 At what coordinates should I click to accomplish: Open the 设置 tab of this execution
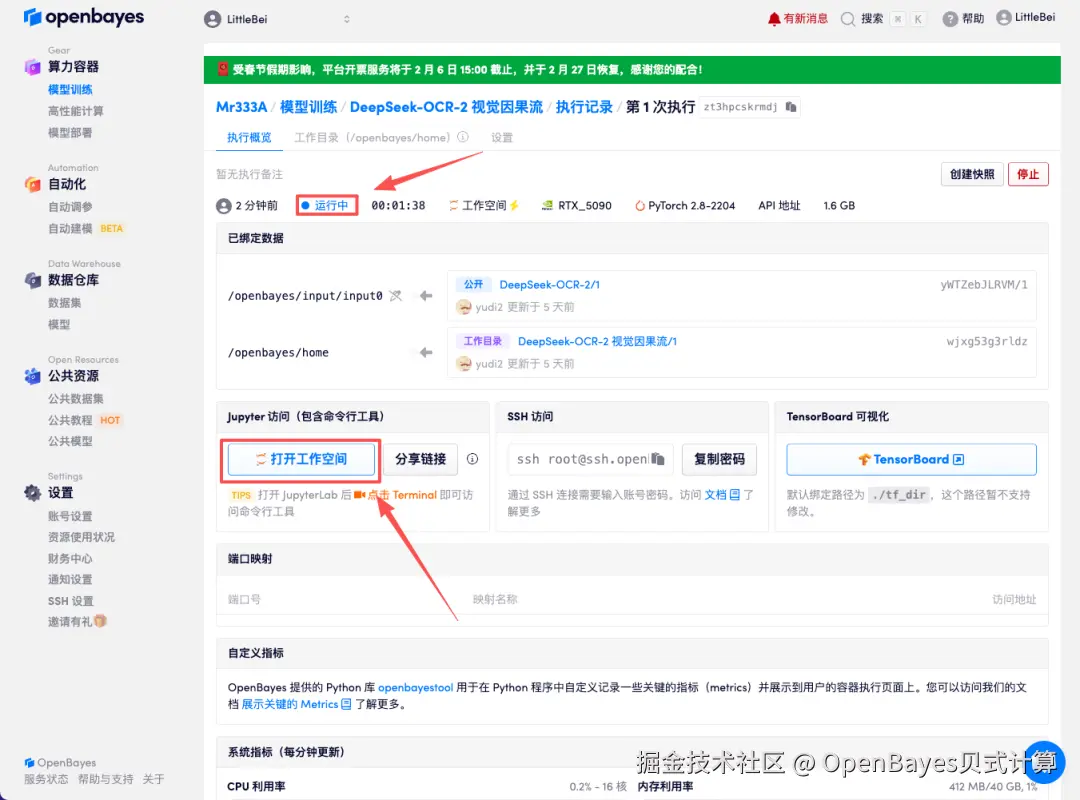pos(500,137)
